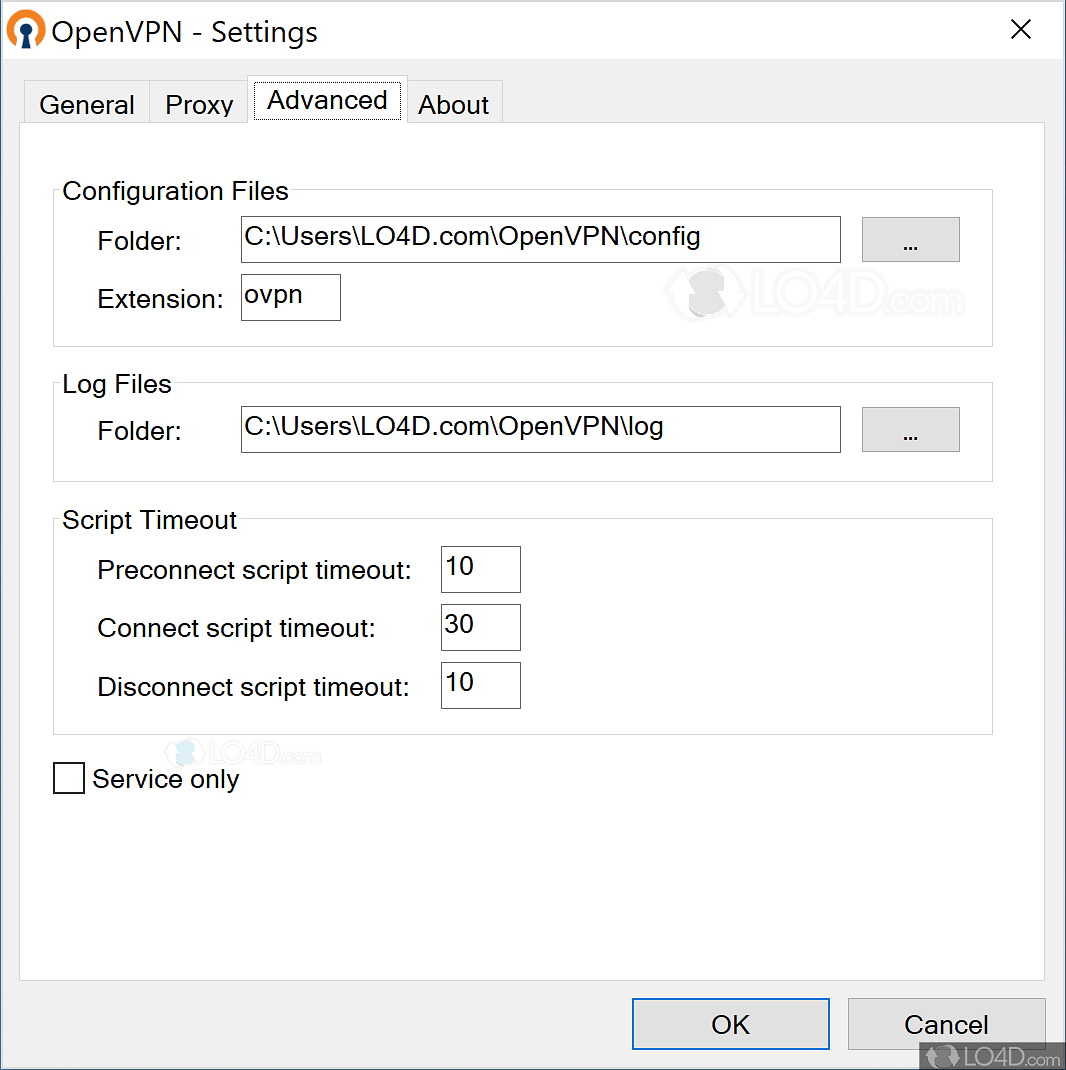Screen dimensions: 1066x1070
Task: Edit the configuration files folder path
Action: [541, 240]
